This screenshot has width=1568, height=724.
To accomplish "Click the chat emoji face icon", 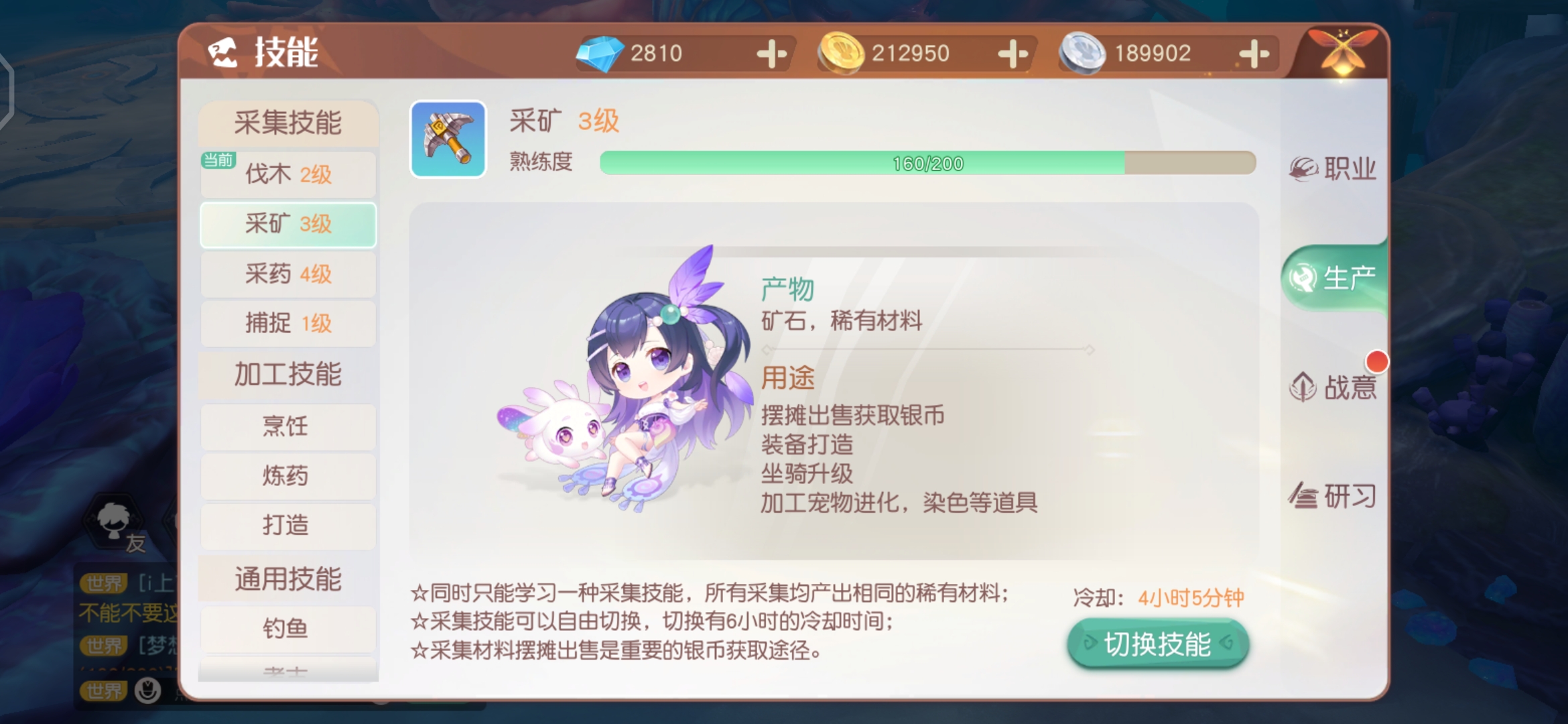I will click(x=147, y=690).
